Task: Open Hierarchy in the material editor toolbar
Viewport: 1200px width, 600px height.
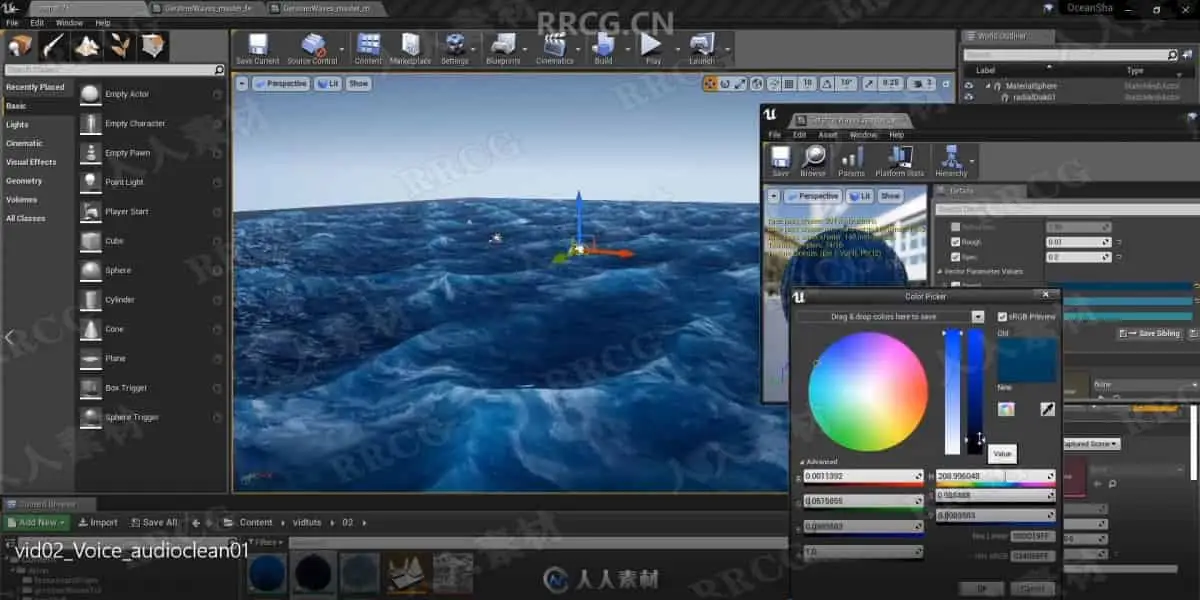Action: point(951,161)
